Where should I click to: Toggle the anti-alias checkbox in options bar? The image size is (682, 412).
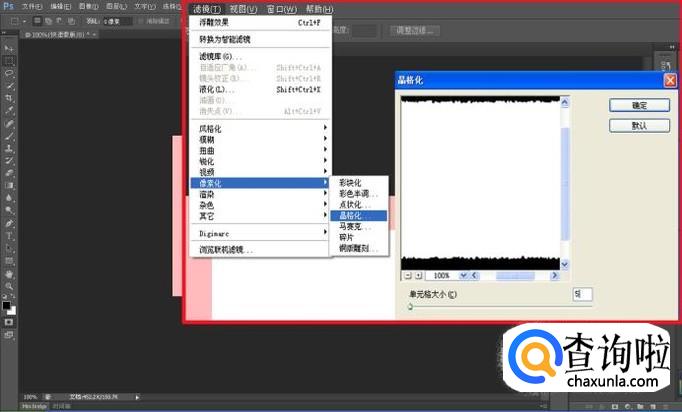pyautogui.click(x=140, y=21)
